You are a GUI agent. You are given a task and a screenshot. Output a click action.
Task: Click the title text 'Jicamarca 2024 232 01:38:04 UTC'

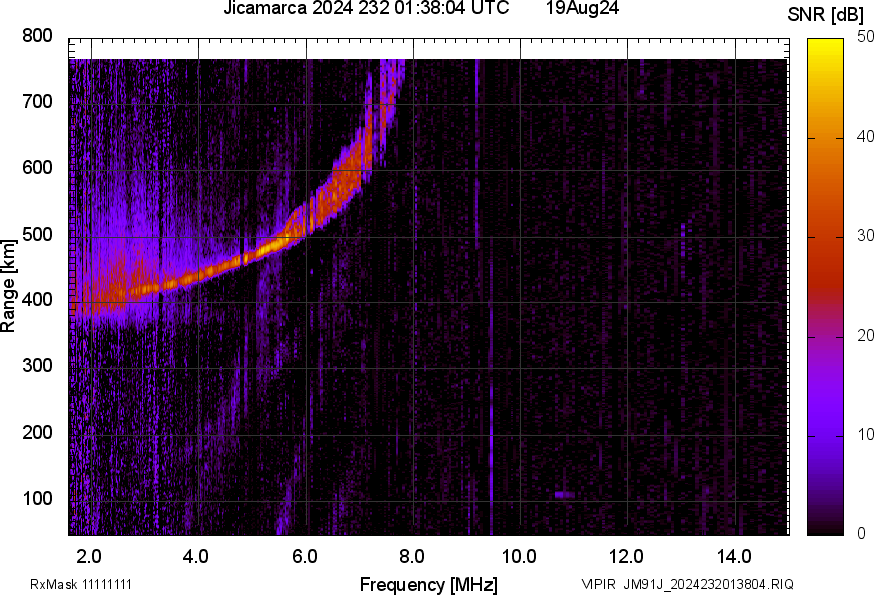[366, 8]
